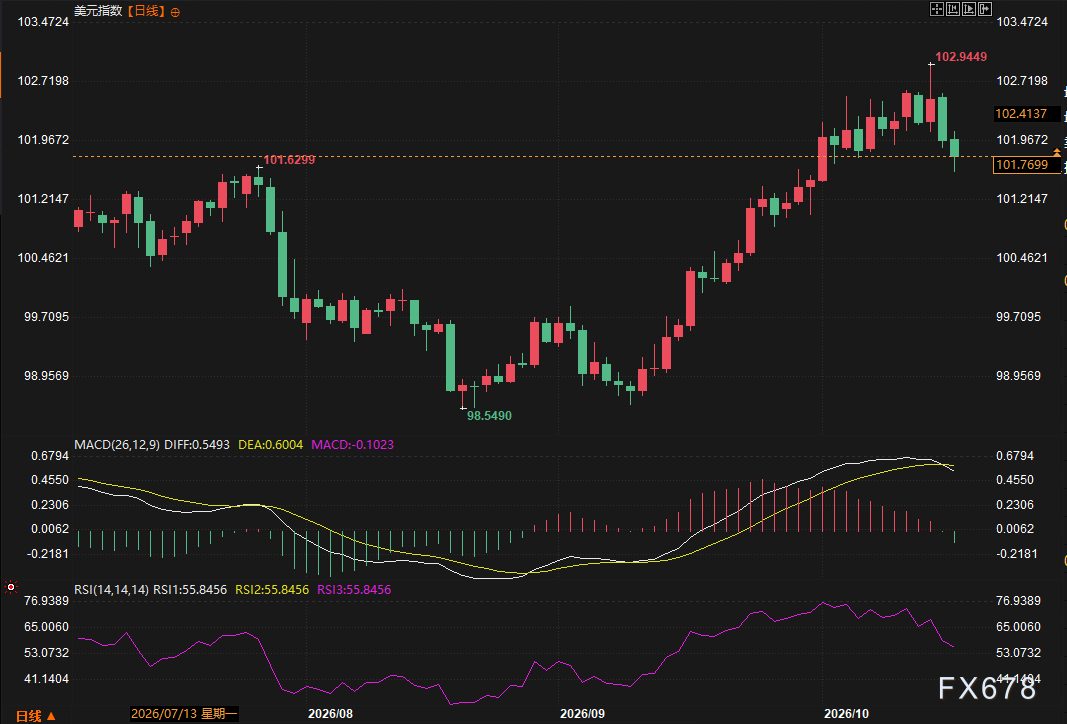Click the 102.9449 high price label

961,57
